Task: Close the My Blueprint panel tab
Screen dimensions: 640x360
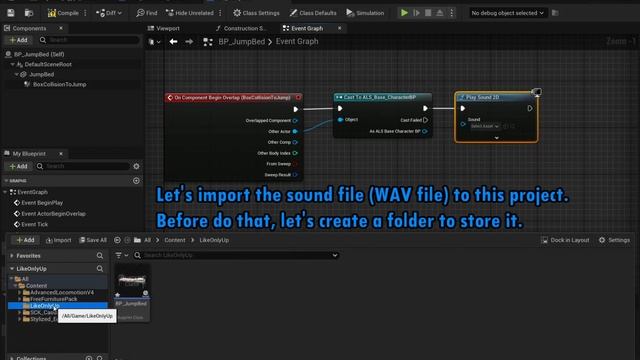Action: click(61, 154)
